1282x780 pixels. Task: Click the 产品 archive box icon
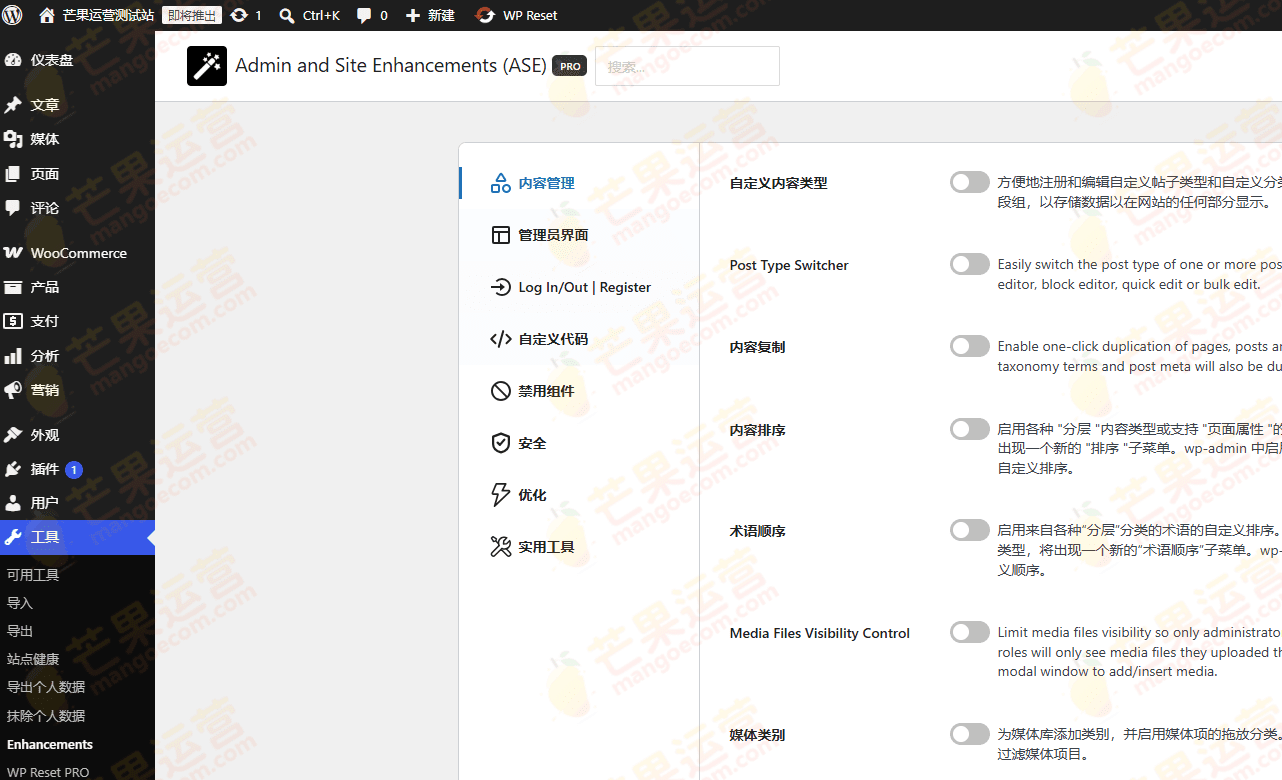click(13, 287)
